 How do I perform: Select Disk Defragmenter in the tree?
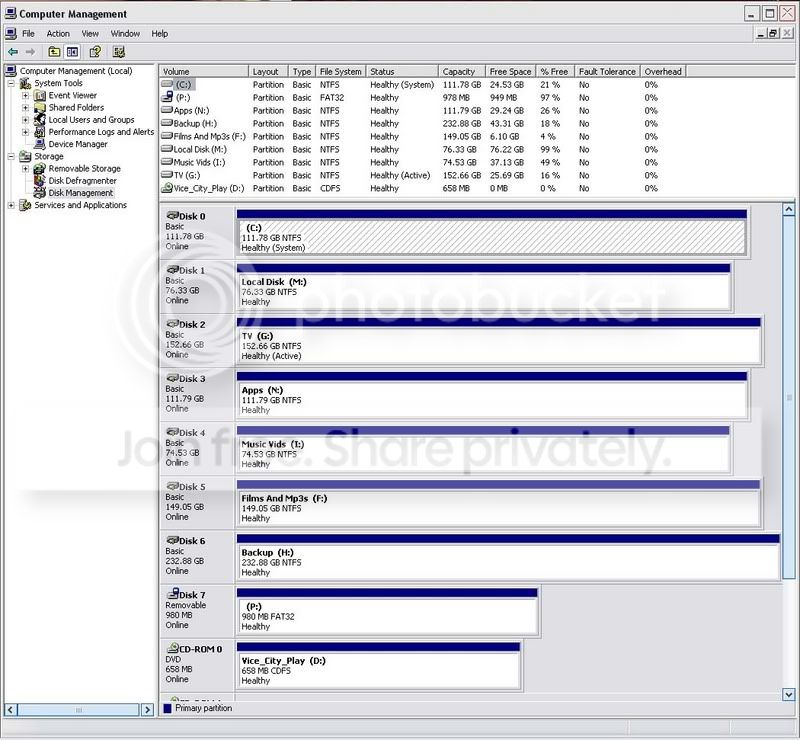[x=82, y=181]
